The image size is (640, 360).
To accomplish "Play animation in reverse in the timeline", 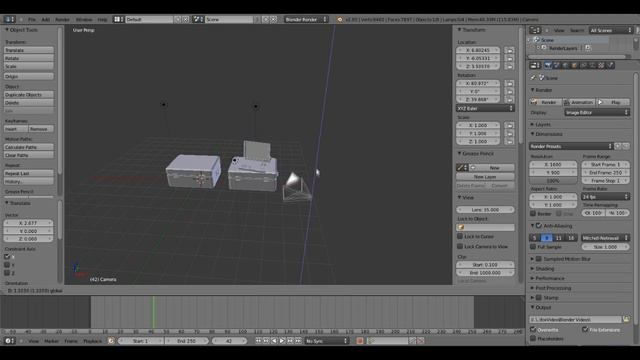I will tap(274, 341).
